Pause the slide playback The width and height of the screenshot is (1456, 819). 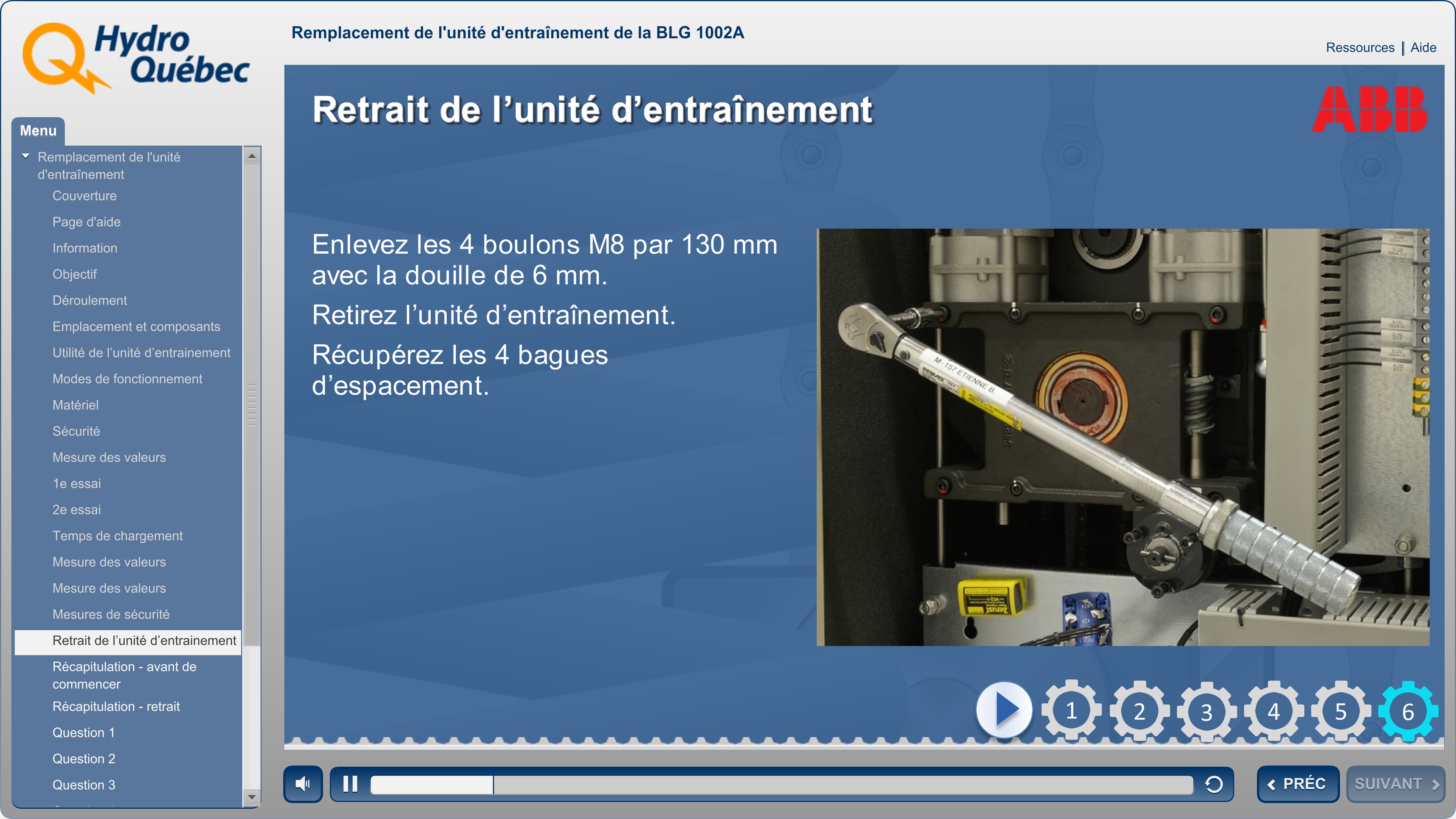[x=350, y=784]
